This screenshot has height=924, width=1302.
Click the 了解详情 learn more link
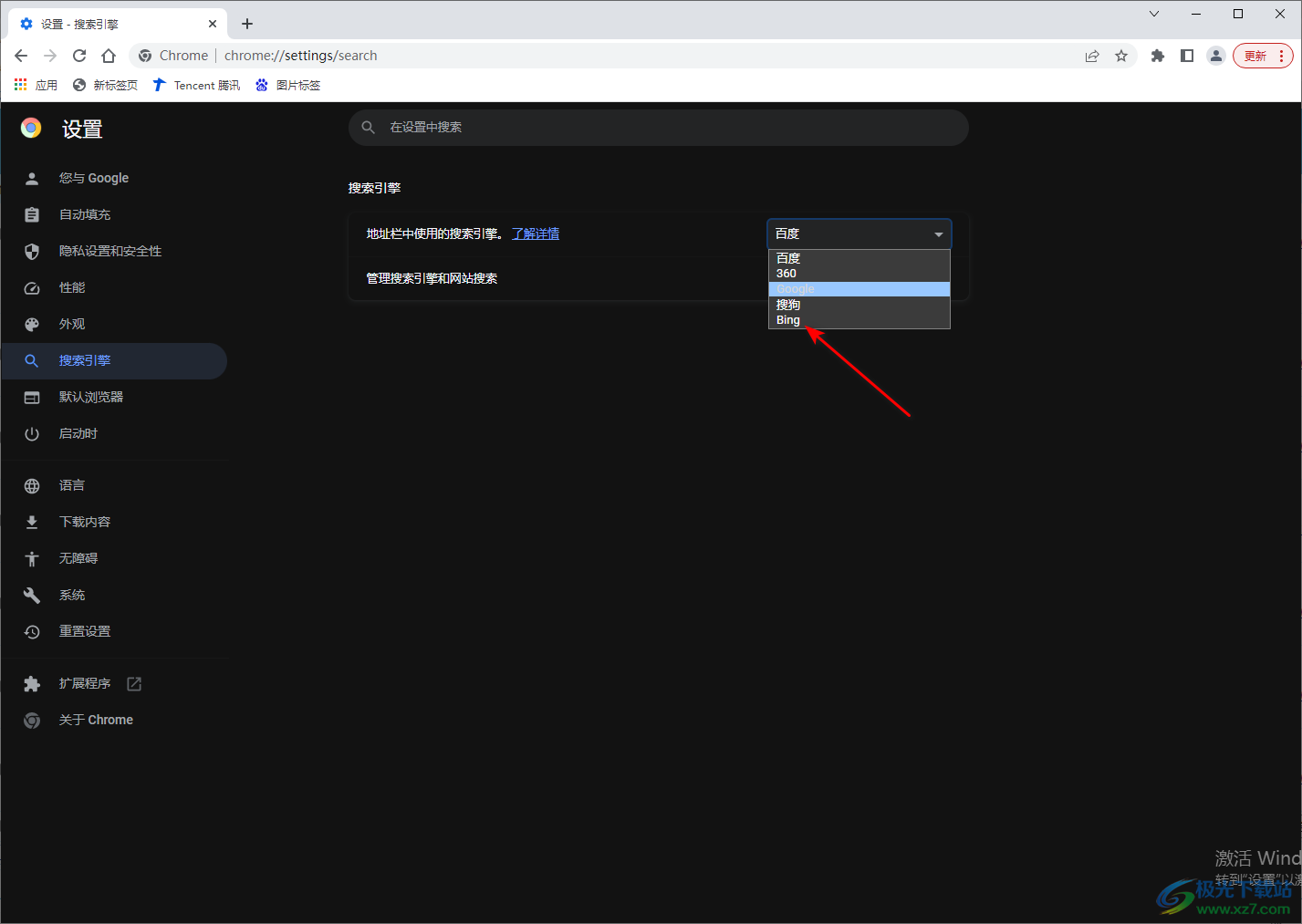click(536, 234)
